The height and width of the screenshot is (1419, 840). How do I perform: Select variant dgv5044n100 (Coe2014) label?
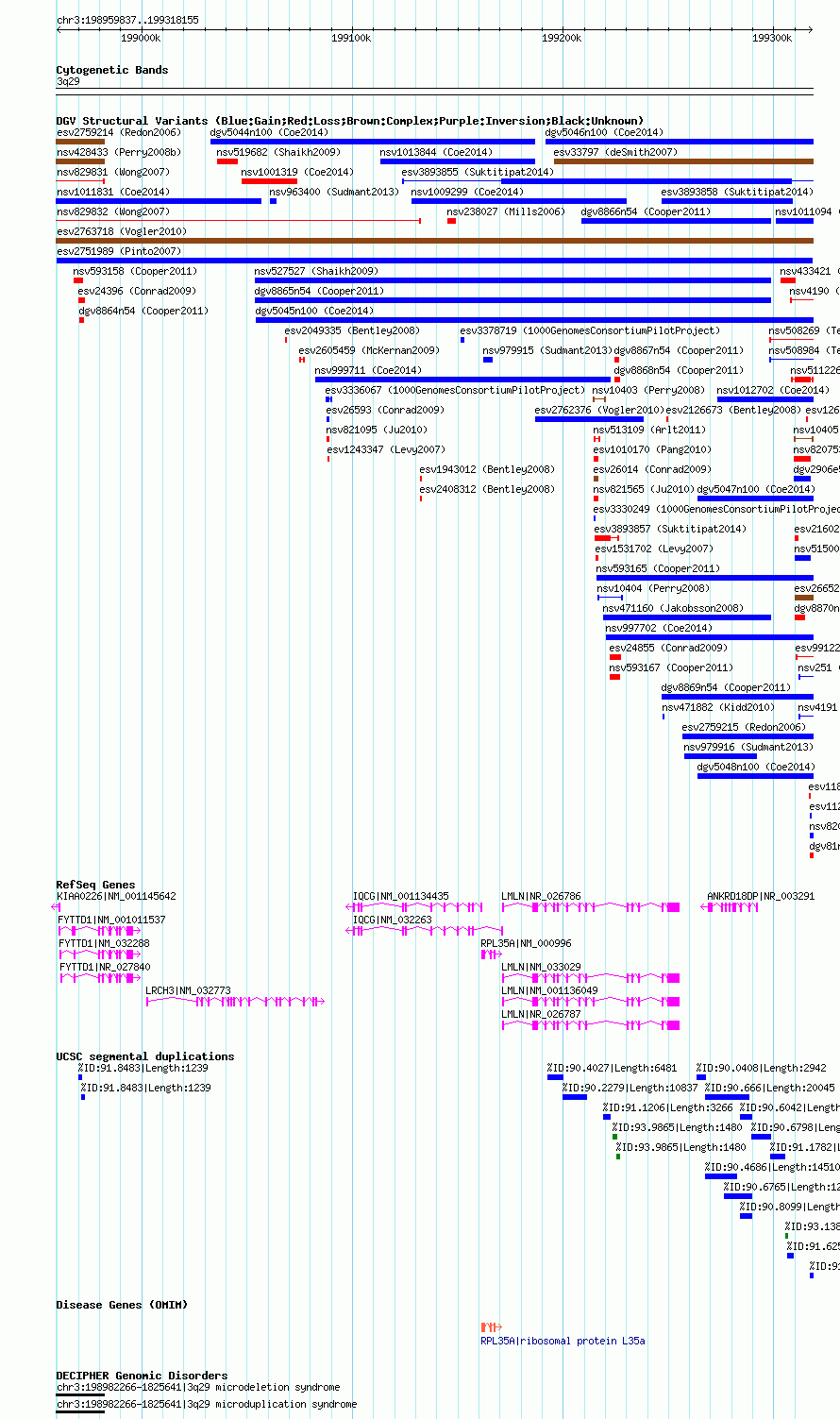point(270,132)
